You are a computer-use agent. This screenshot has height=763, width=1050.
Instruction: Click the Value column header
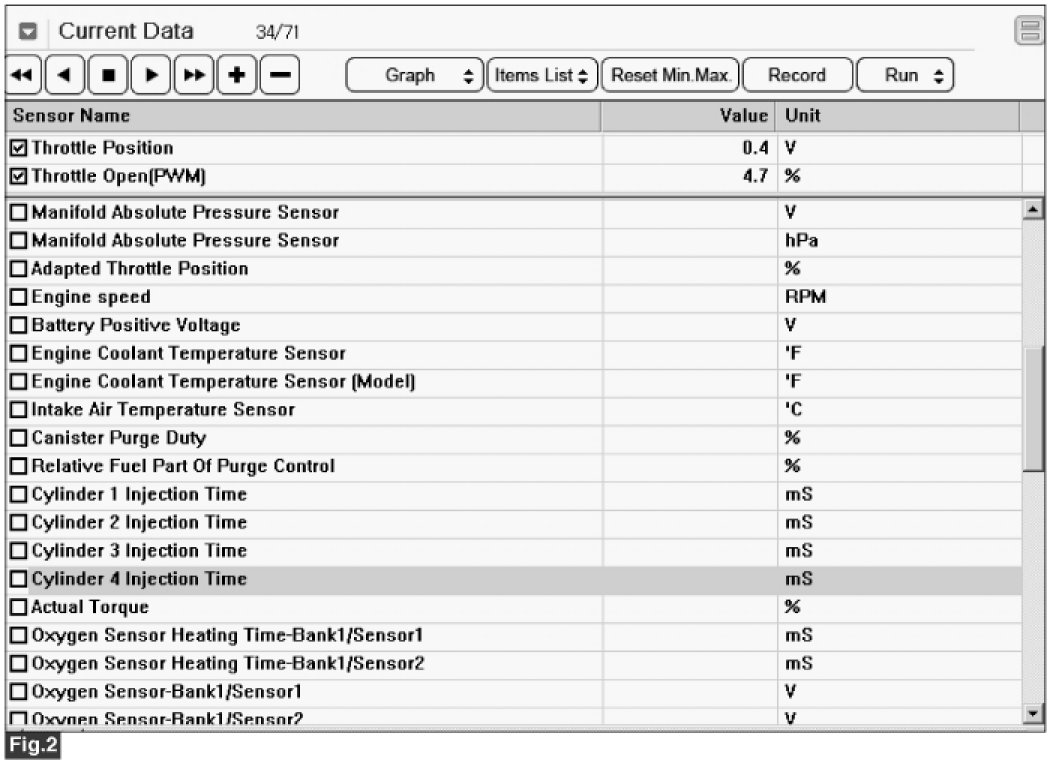[x=688, y=116]
